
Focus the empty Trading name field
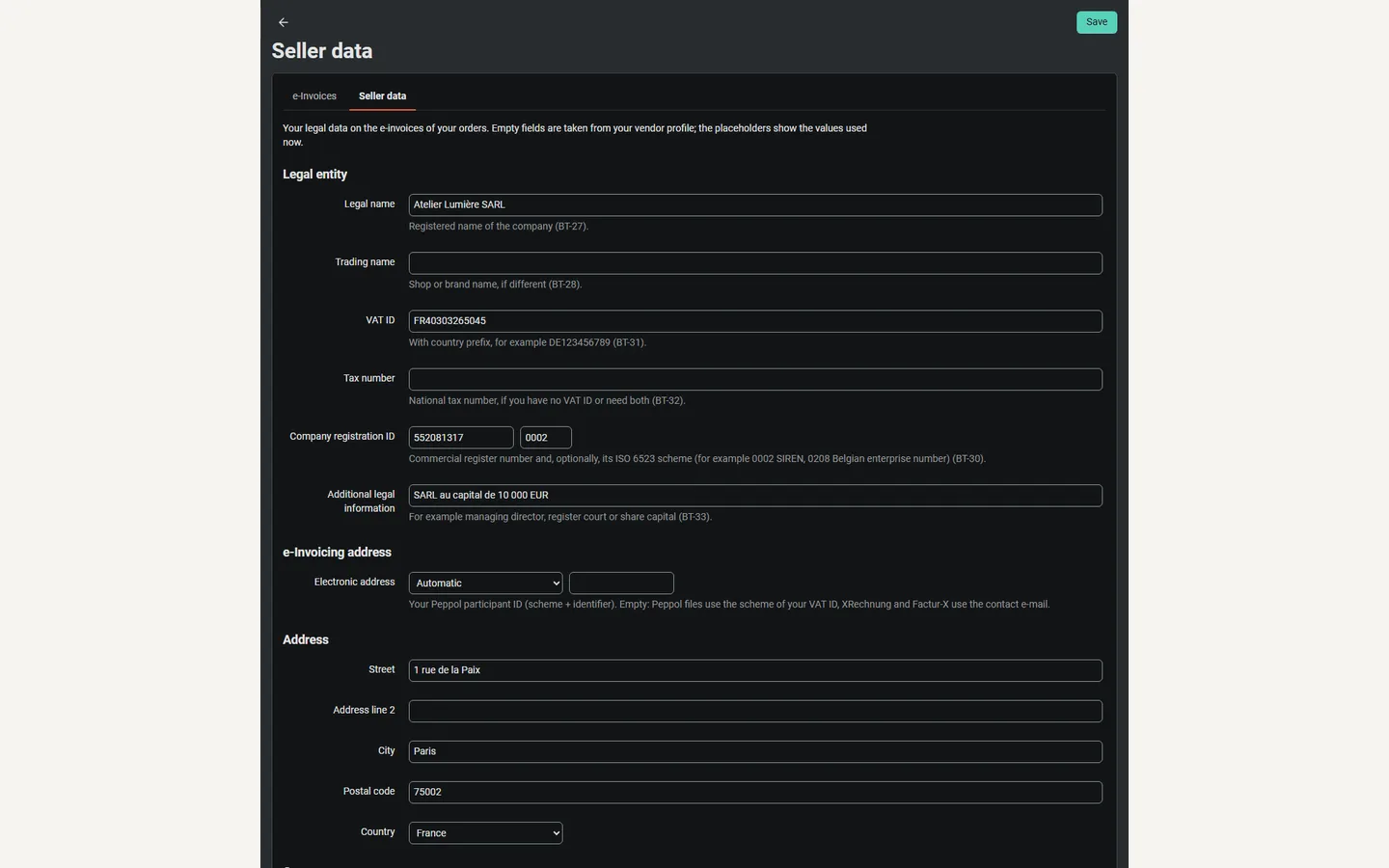coord(755,263)
